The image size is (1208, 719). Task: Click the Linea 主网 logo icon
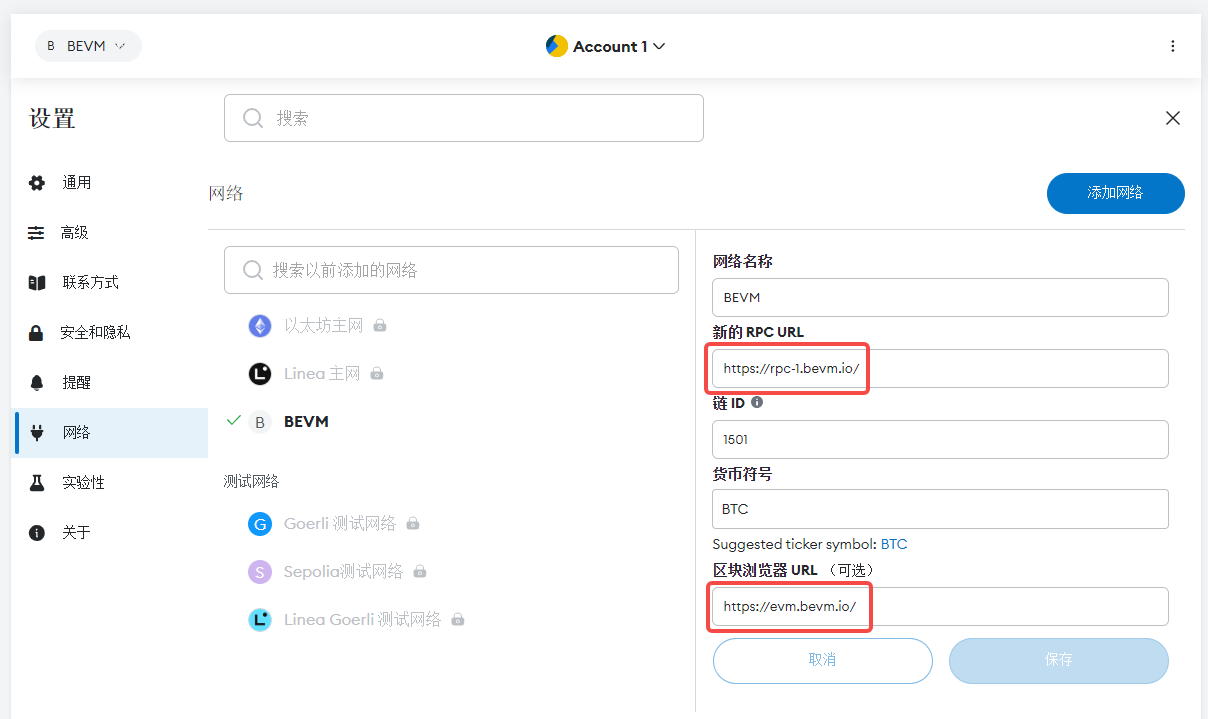260,373
